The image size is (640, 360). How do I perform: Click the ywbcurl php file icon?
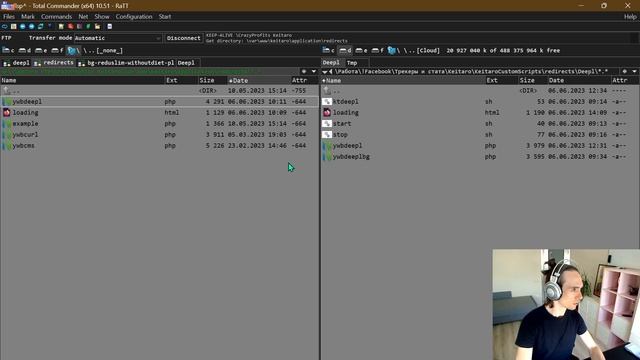pyautogui.click(x=7, y=135)
